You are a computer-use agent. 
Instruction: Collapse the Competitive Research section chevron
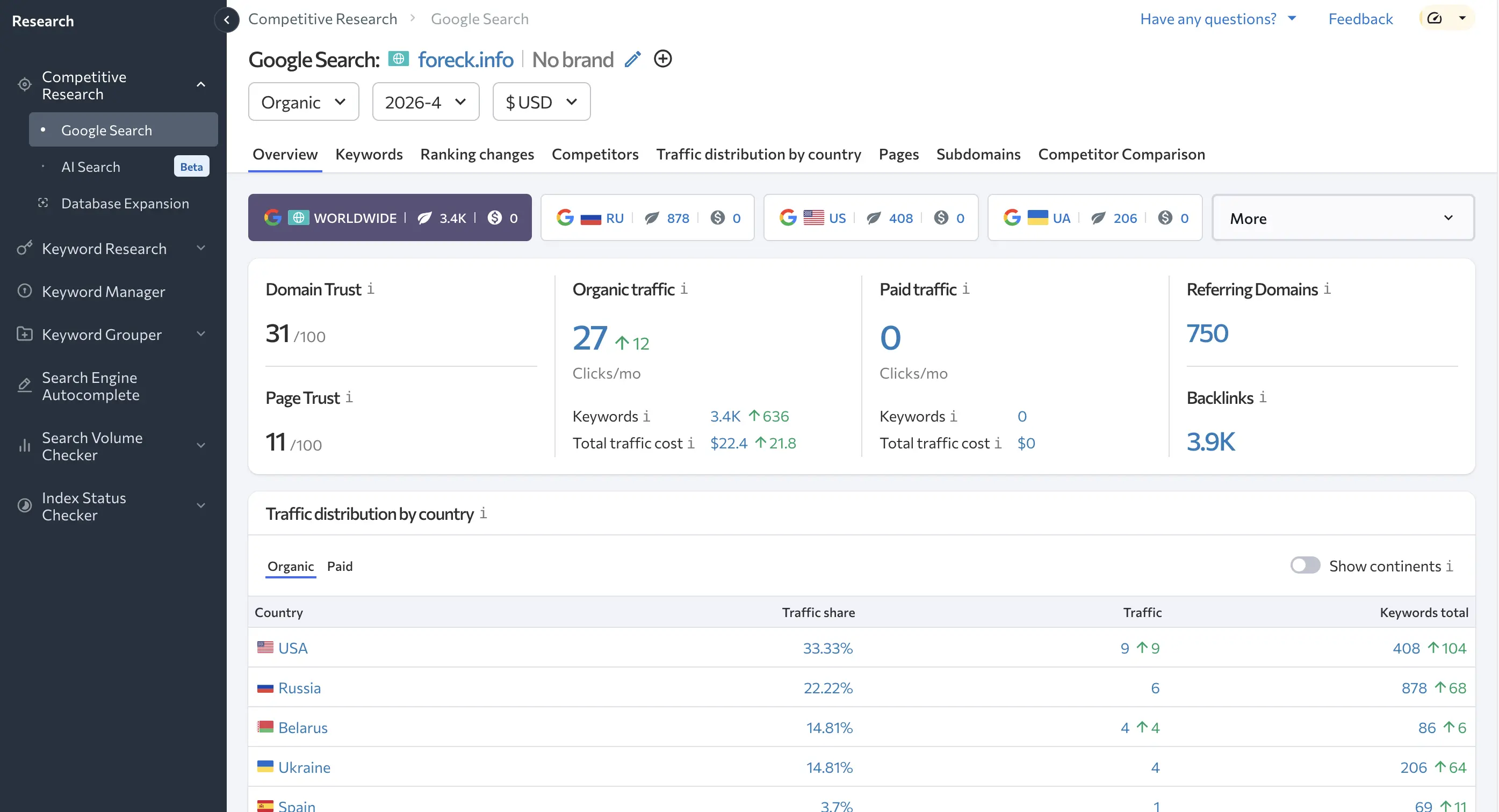click(201, 85)
